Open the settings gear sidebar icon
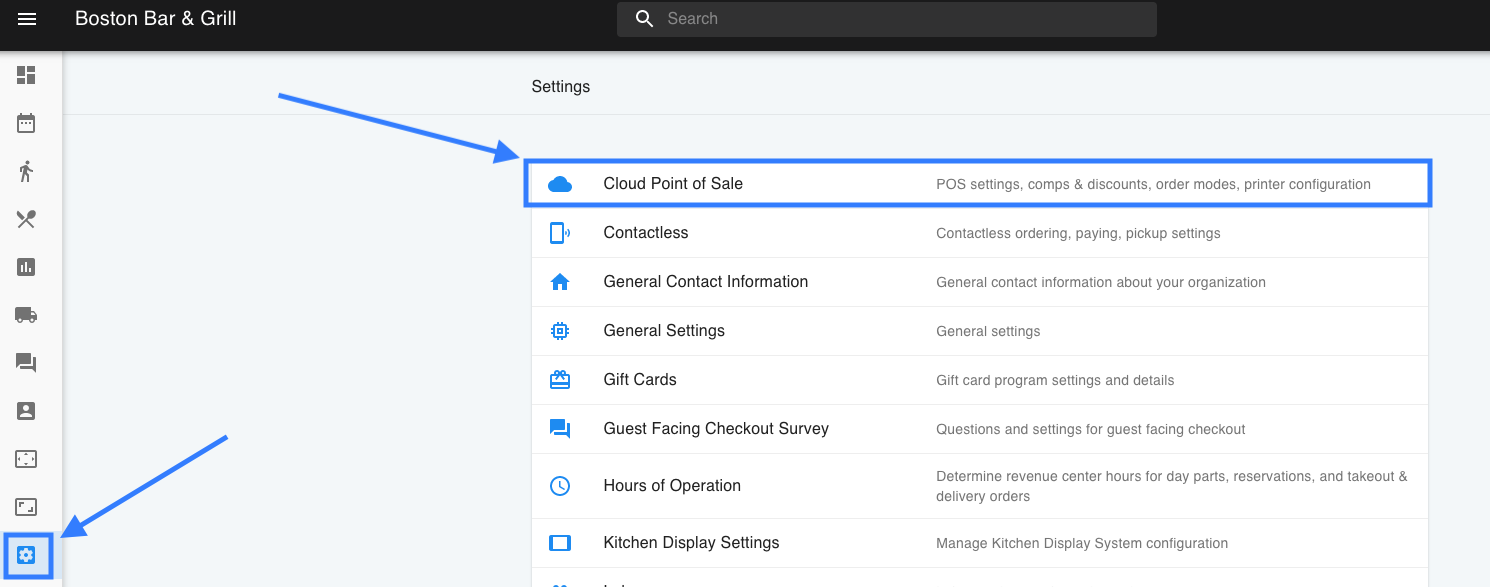Screen dimensions: 1490x587 (x=27, y=555)
